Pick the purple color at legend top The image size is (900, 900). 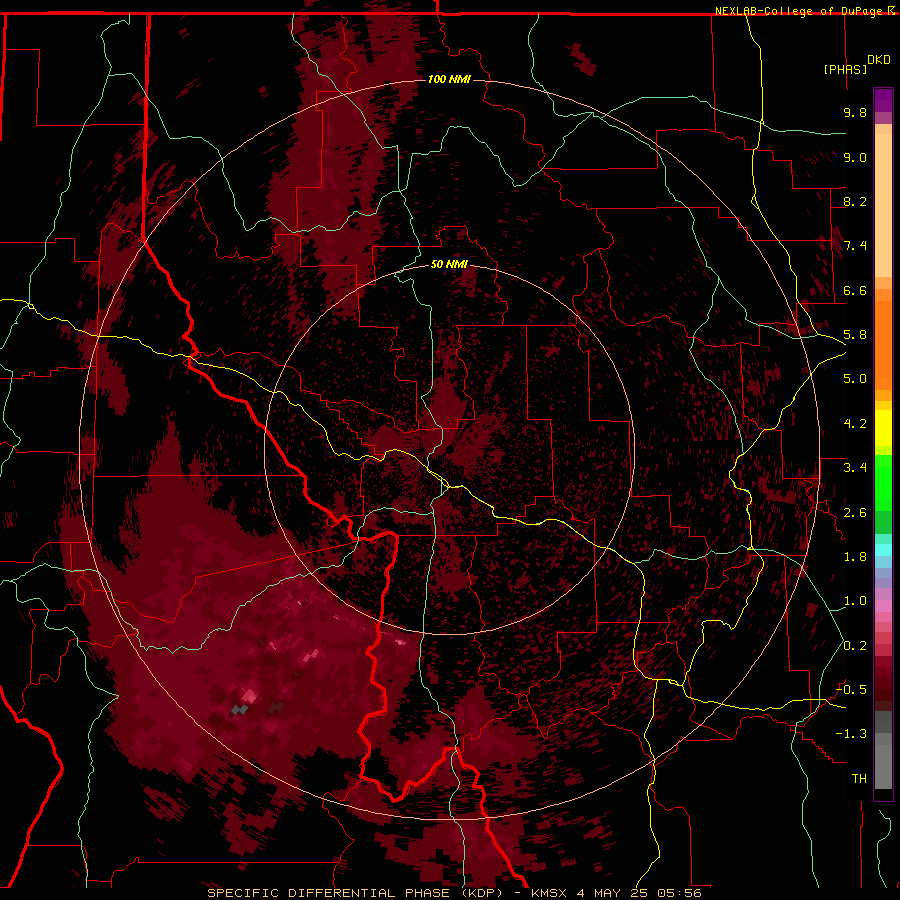883,100
